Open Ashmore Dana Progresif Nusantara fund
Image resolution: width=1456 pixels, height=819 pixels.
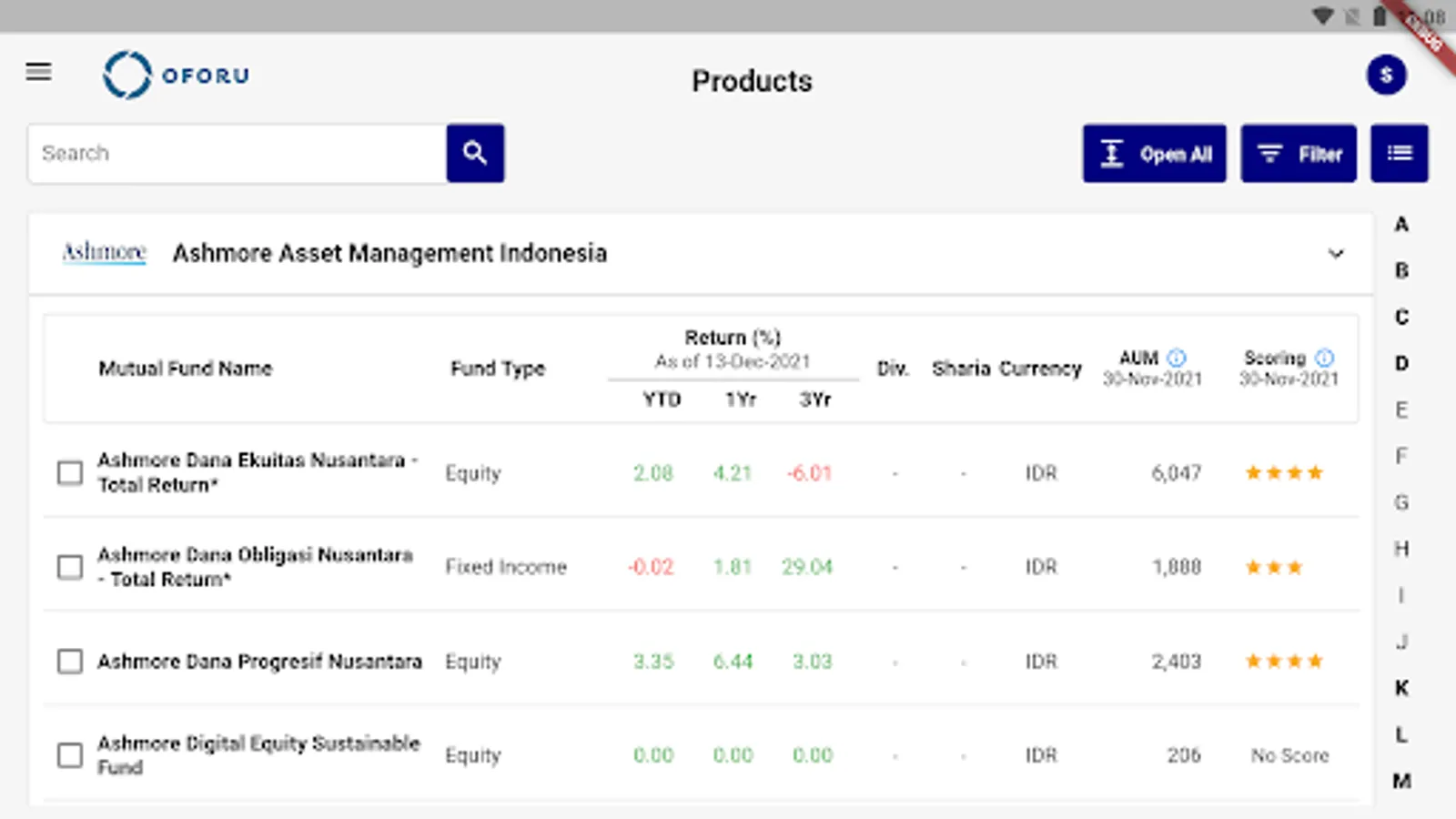coord(259,662)
